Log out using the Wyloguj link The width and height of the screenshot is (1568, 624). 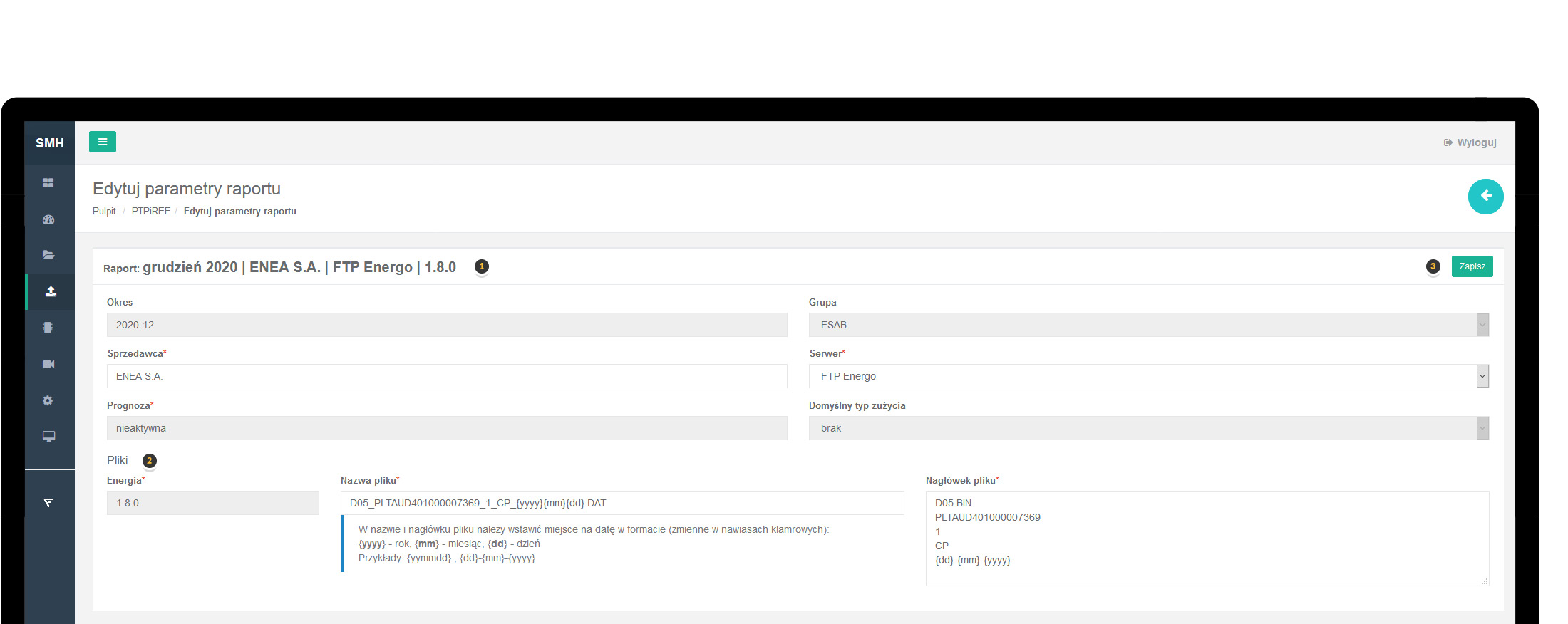[x=1470, y=142]
